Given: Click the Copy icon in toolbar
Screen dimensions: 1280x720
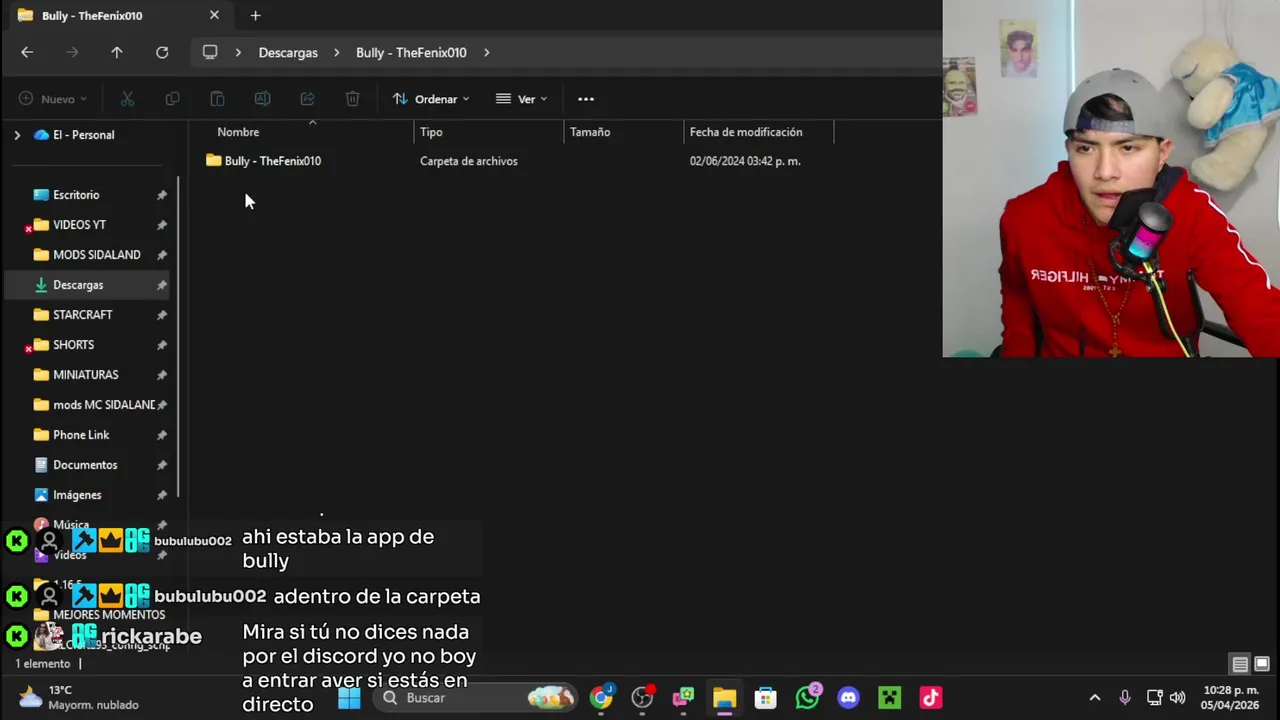Looking at the screenshot, I should pyautogui.click(x=172, y=99).
